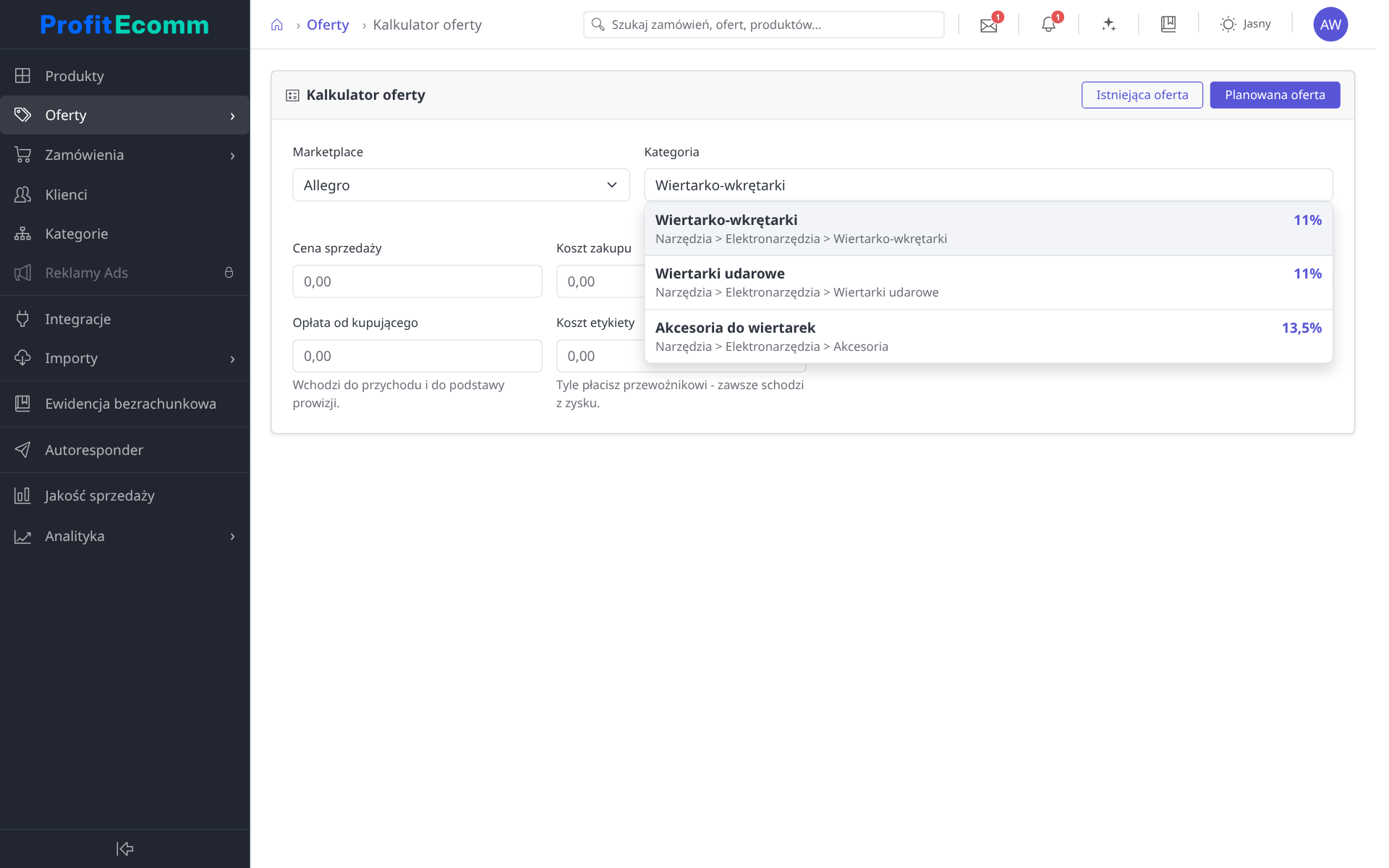Expand the Zamówienia submenu chevron
The width and height of the screenshot is (1389, 868).
(x=232, y=156)
